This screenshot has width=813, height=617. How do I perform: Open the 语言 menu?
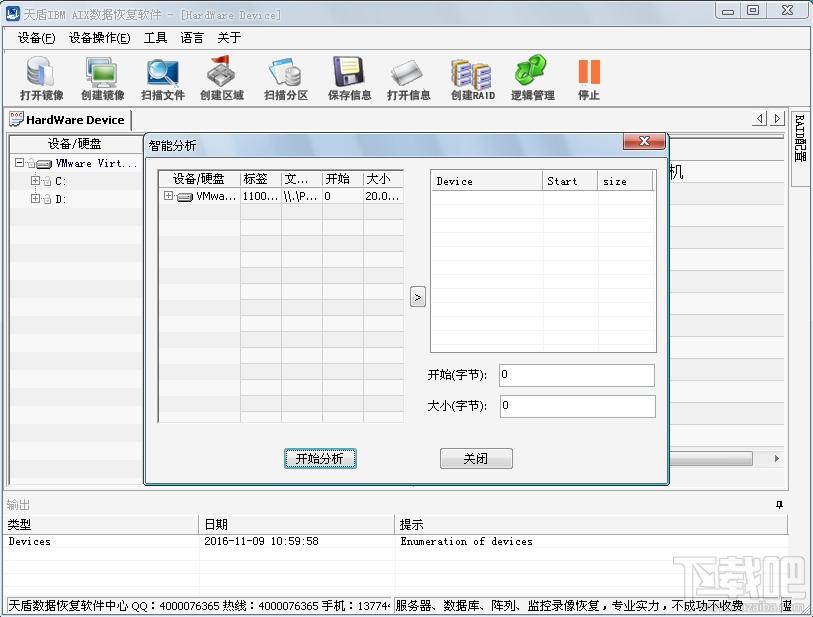[x=192, y=38]
